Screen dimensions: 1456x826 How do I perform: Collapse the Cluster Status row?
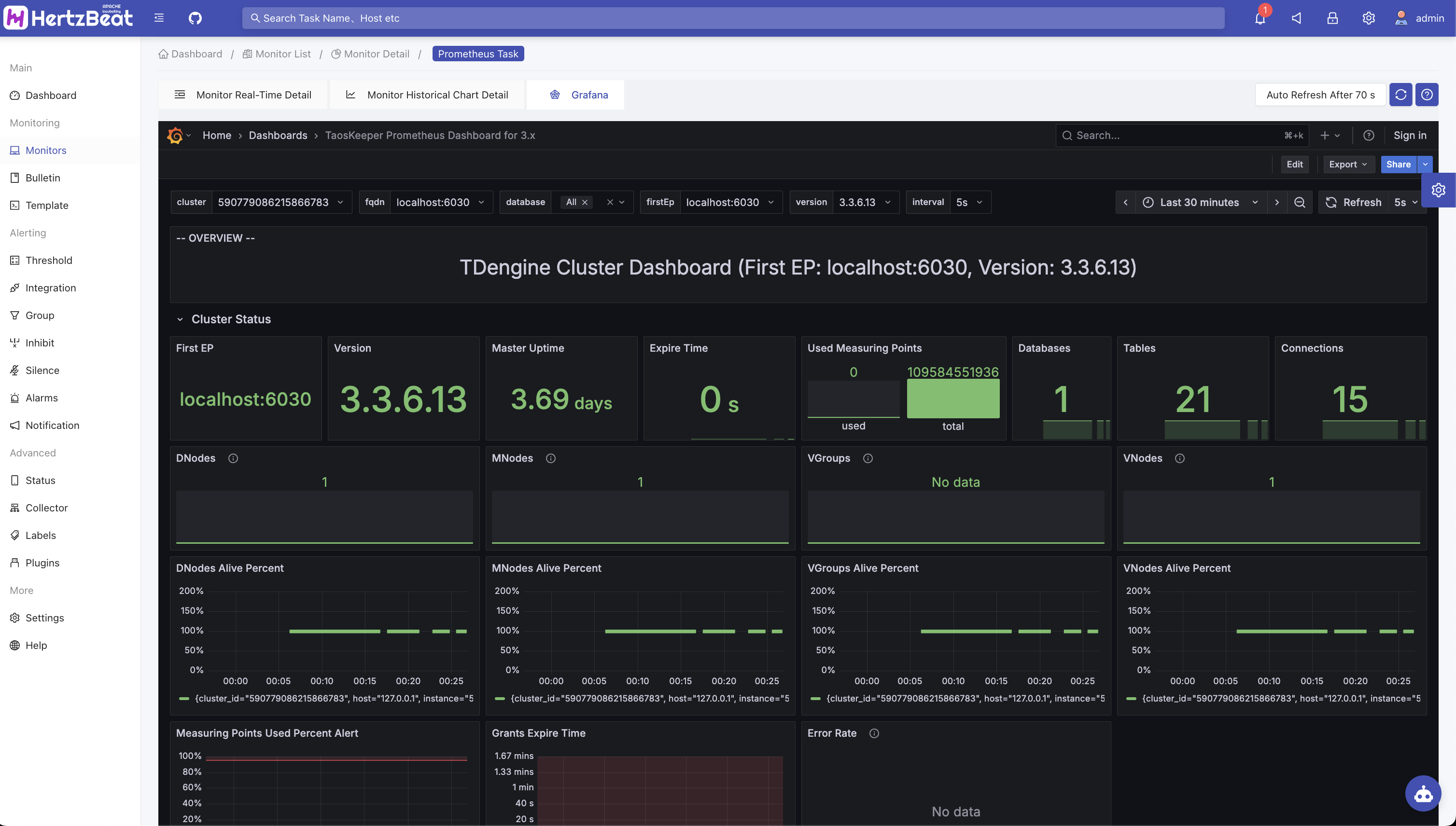point(180,319)
